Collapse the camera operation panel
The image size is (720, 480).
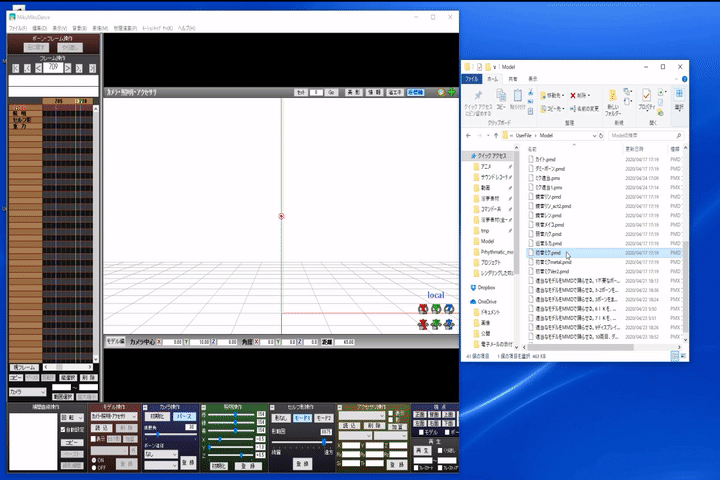(145, 407)
